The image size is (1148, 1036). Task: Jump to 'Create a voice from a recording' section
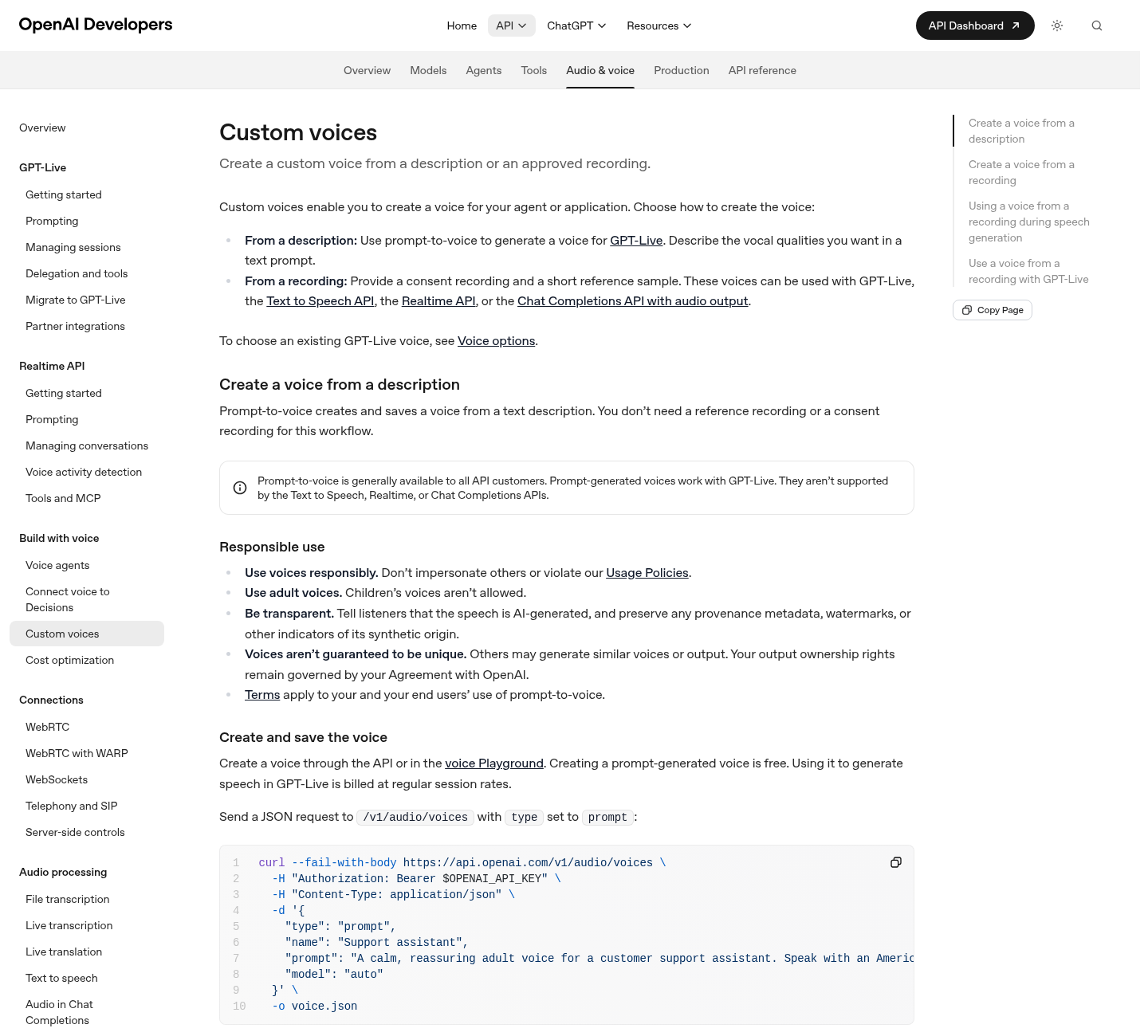[x=1021, y=172]
